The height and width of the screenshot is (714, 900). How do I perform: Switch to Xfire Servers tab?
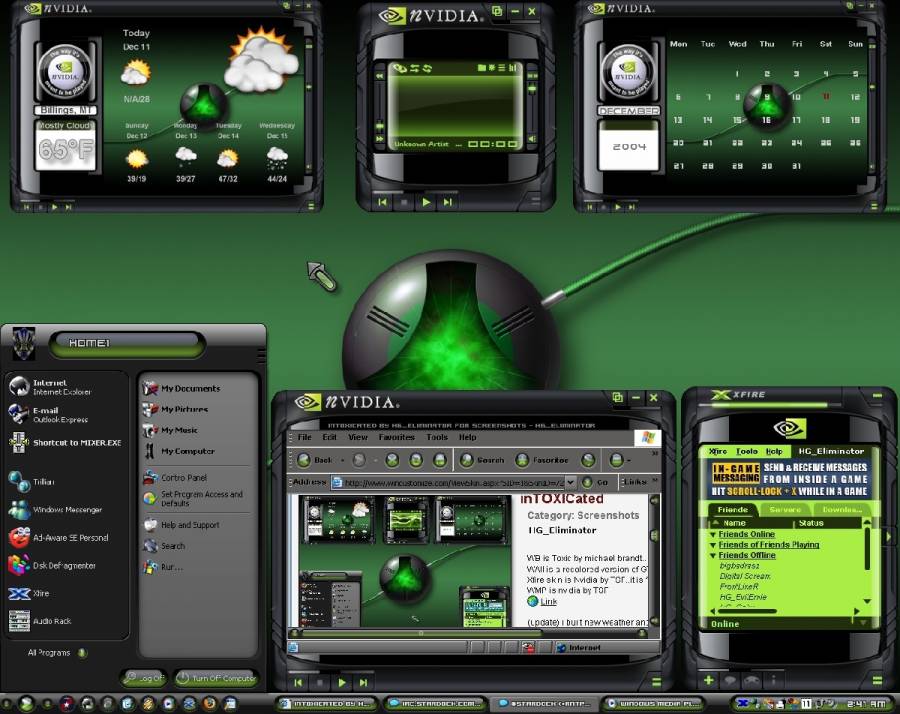click(x=785, y=510)
